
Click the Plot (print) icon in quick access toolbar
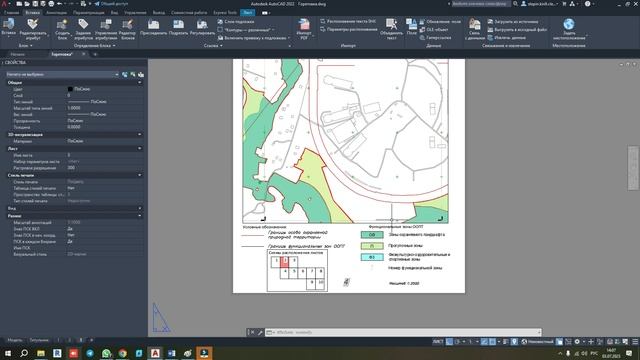tap(51, 4)
